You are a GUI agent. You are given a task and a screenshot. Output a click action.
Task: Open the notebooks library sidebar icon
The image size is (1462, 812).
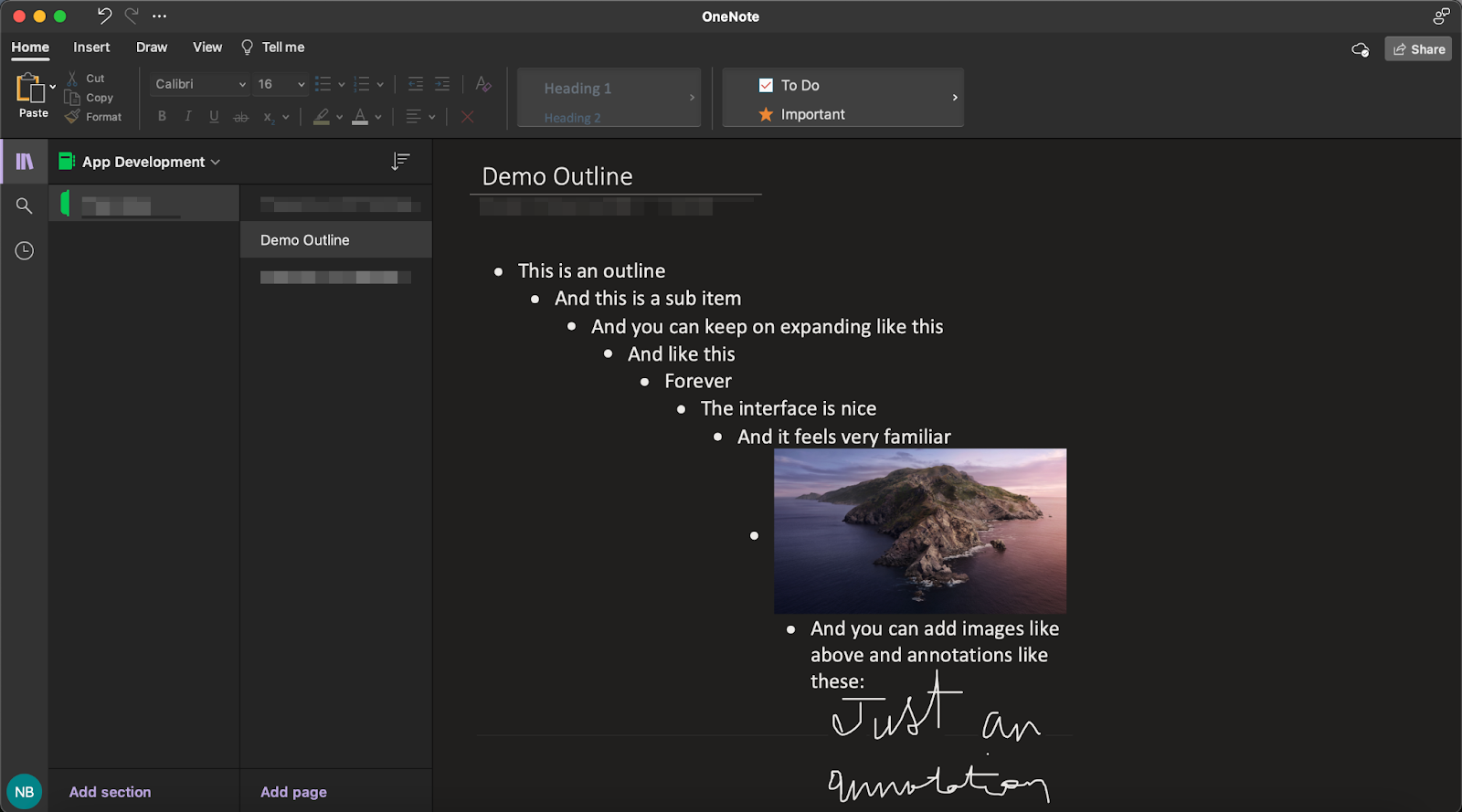coord(25,162)
